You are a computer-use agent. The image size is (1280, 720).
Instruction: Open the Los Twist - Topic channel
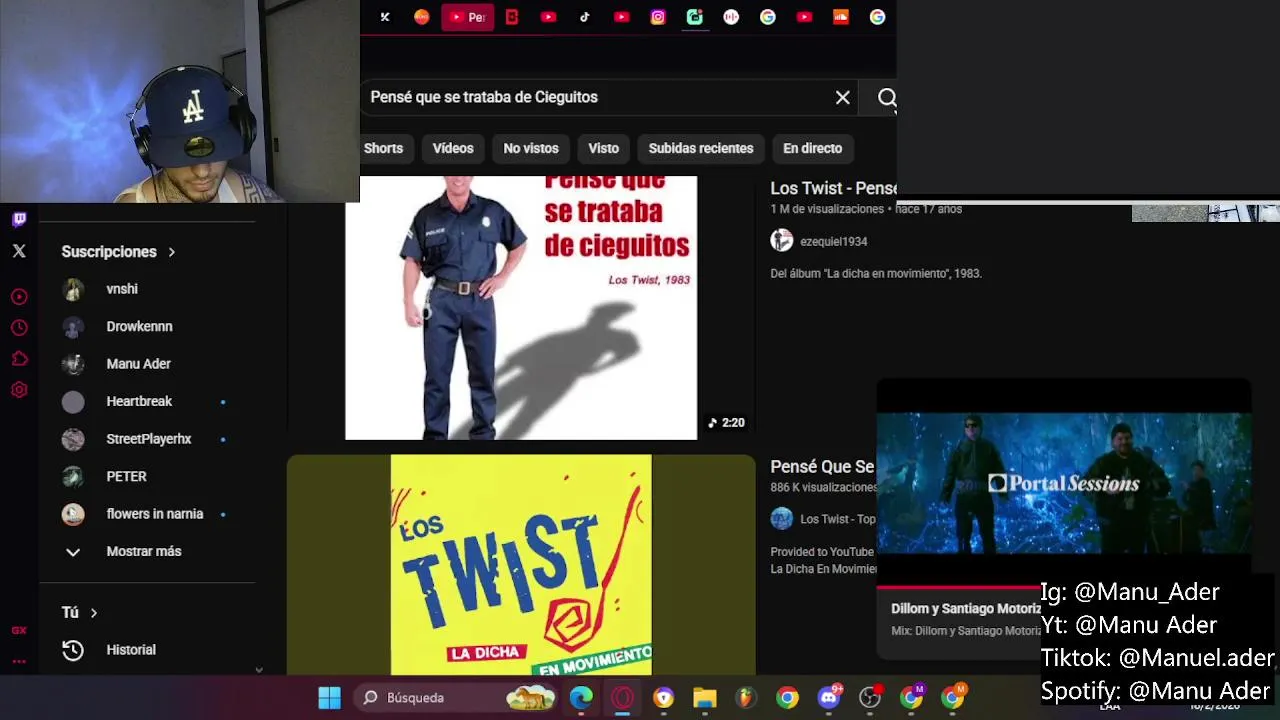click(838, 519)
